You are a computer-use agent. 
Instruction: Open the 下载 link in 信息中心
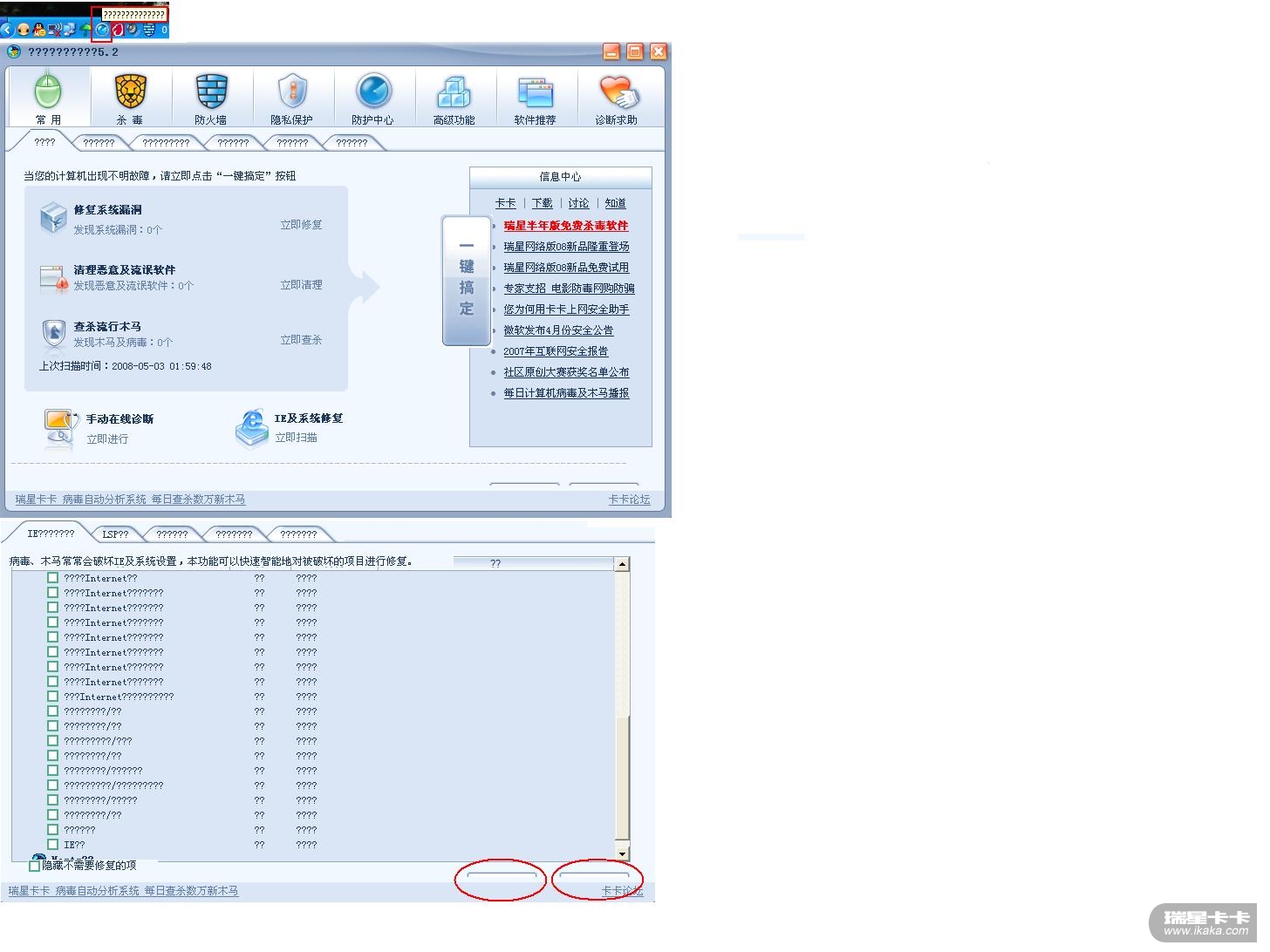(542, 203)
